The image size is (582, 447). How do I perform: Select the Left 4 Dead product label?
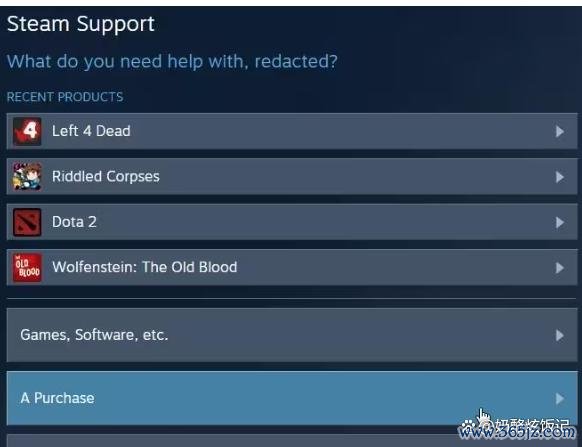coord(91,131)
